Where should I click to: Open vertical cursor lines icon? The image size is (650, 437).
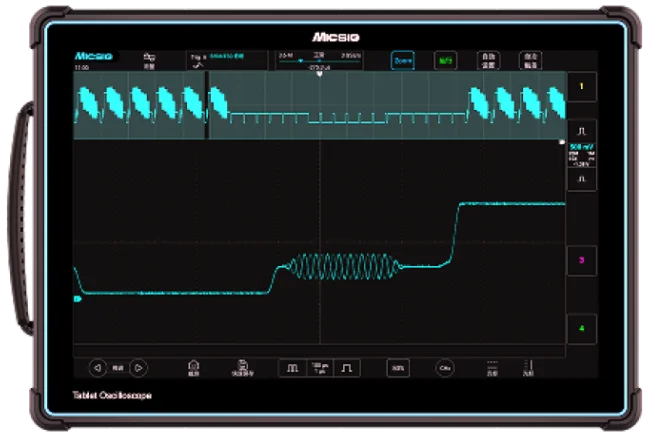pos(528,368)
